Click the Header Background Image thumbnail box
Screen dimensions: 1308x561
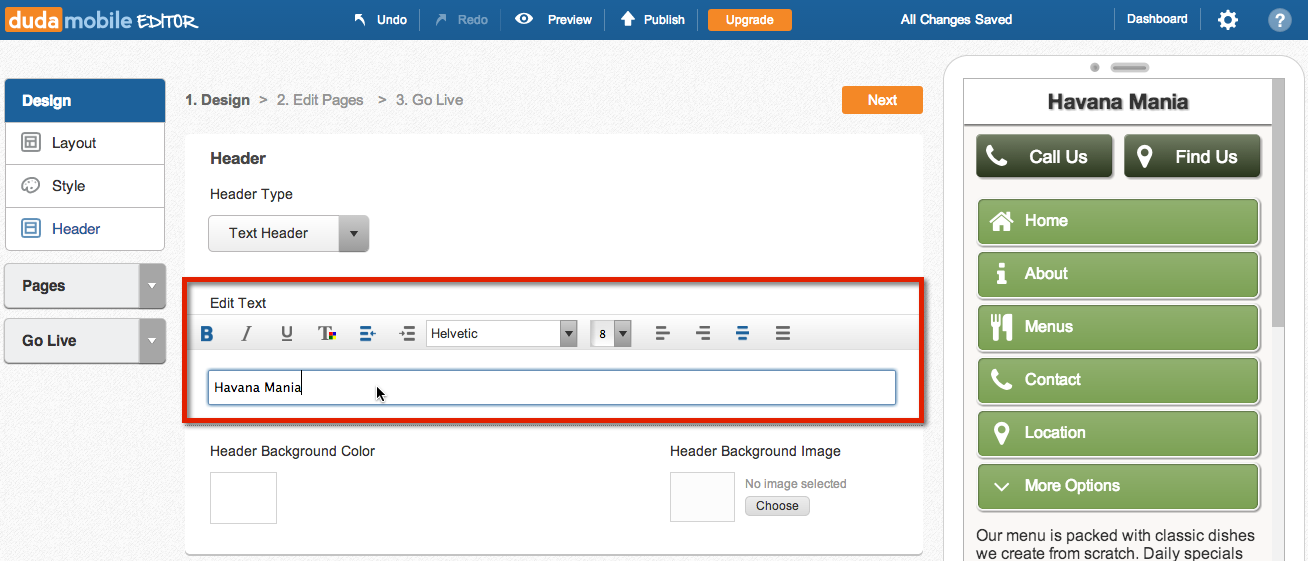702,497
